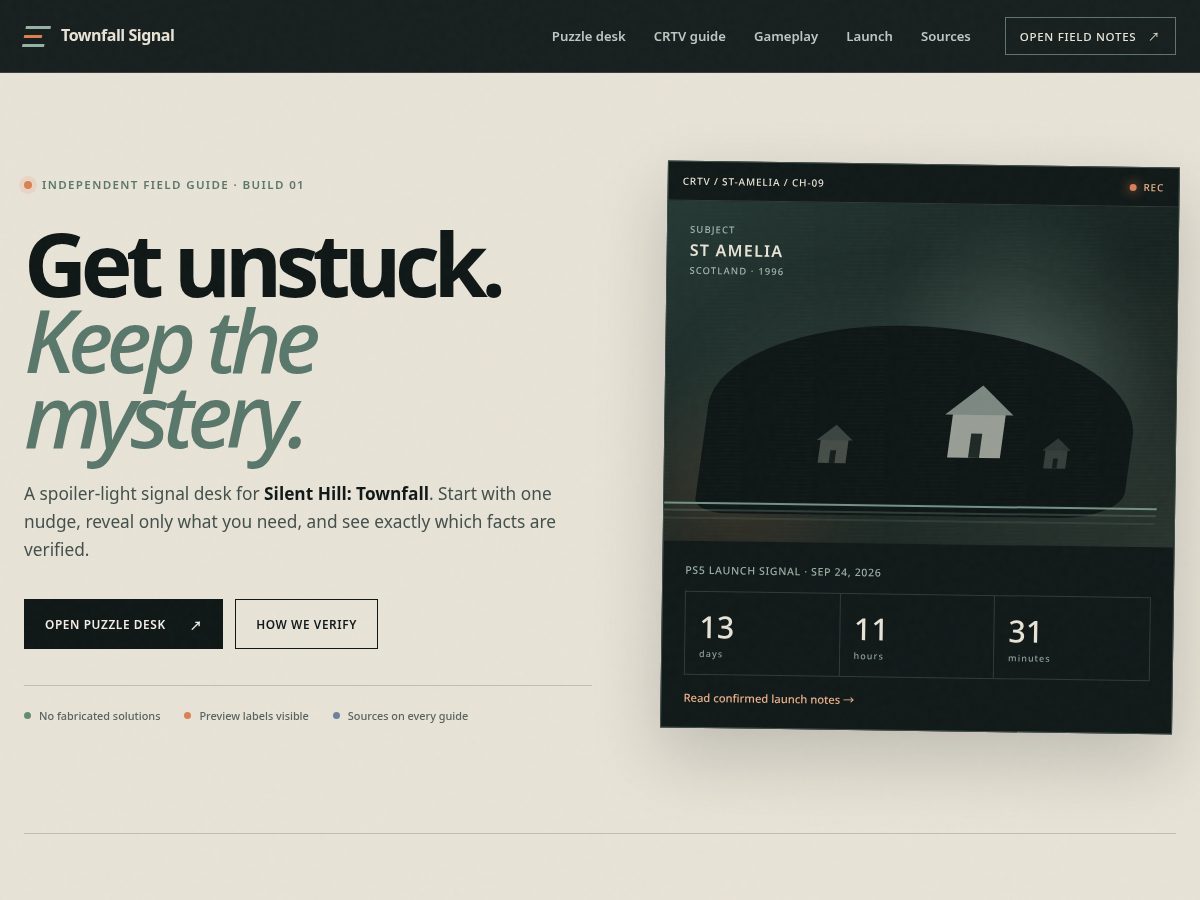Click the 31 minutes countdown cell
Viewport: 1200px width, 900px height.
pos(1072,638)
